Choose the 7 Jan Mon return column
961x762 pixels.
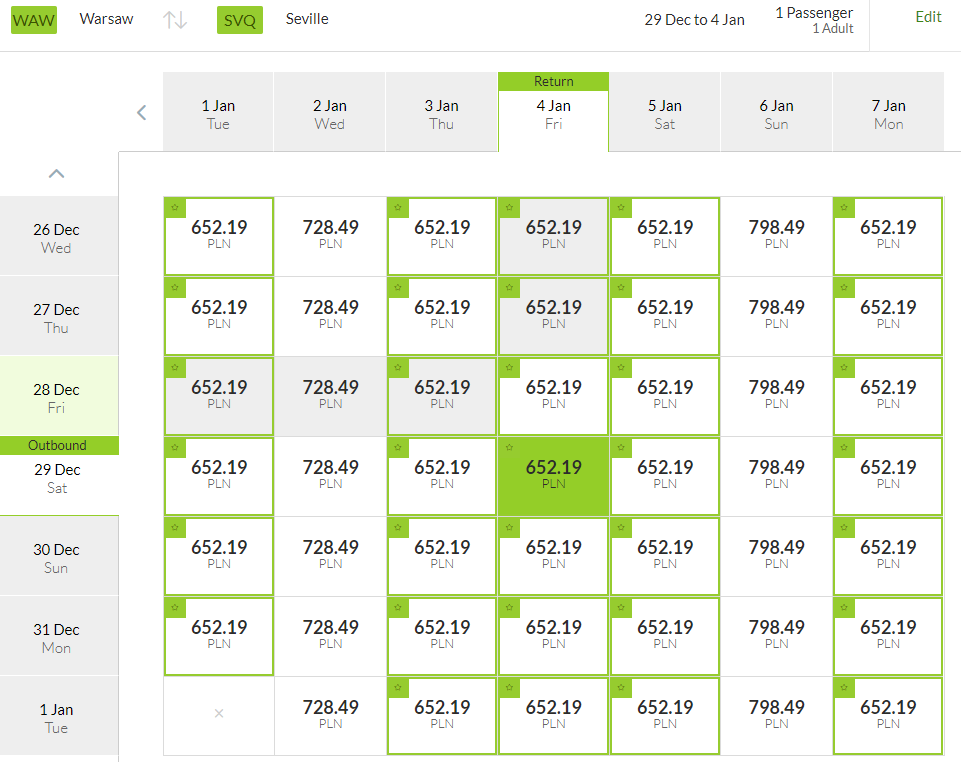pyautogui.click(x=888, y=112)
